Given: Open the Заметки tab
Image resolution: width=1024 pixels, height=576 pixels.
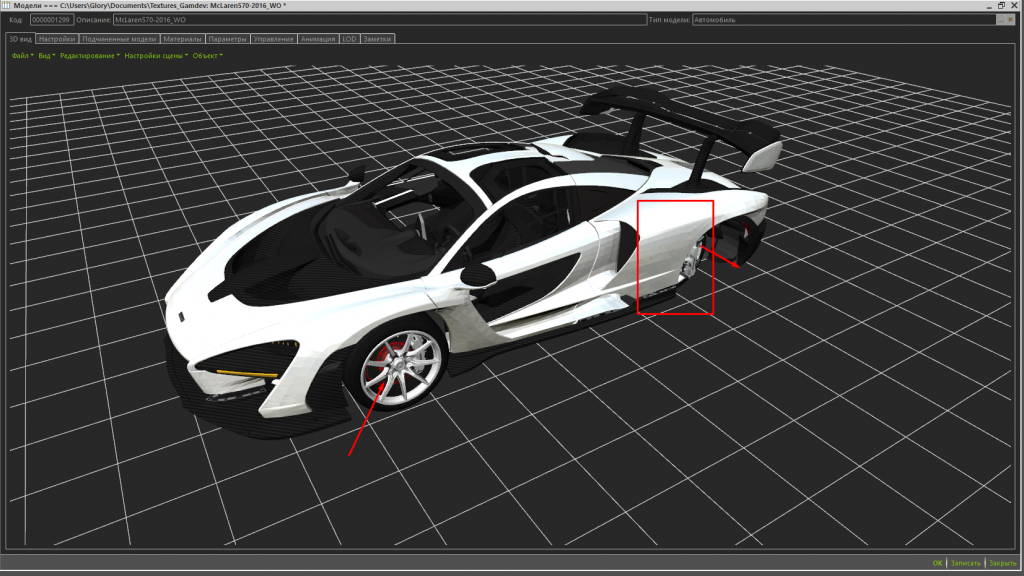Looking at the screenshot, I should (378, 39).
